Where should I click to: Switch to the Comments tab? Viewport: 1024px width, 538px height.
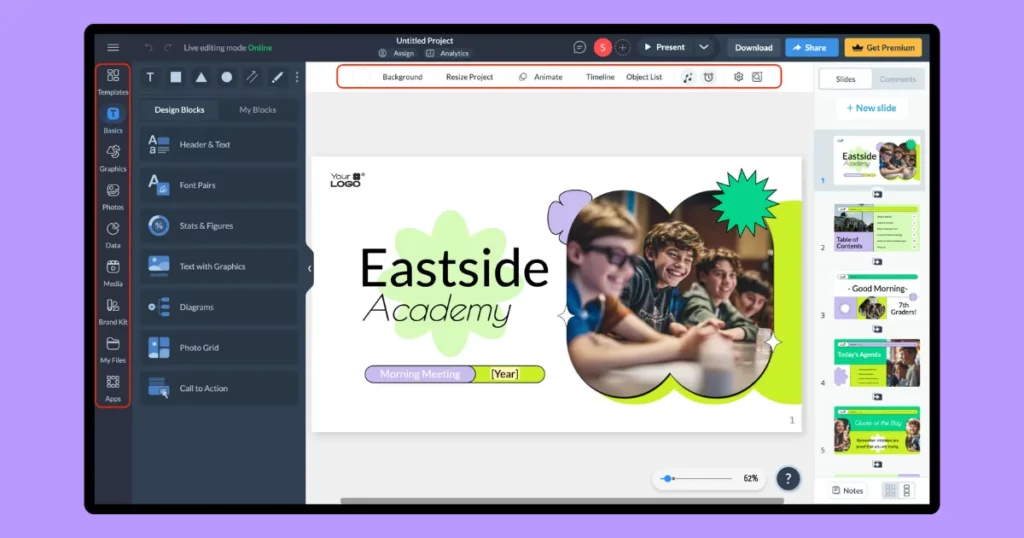897,79
